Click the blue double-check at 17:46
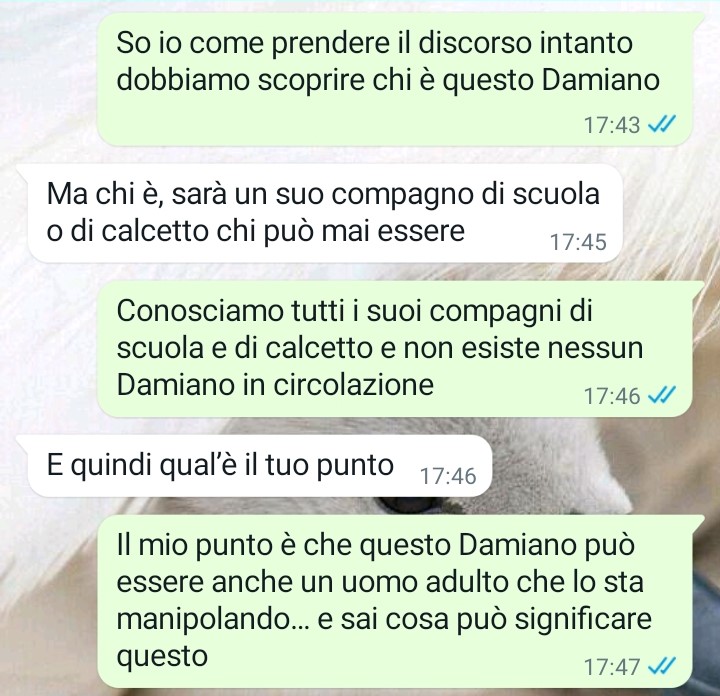The image size is (720, 696). pos(661,395)
